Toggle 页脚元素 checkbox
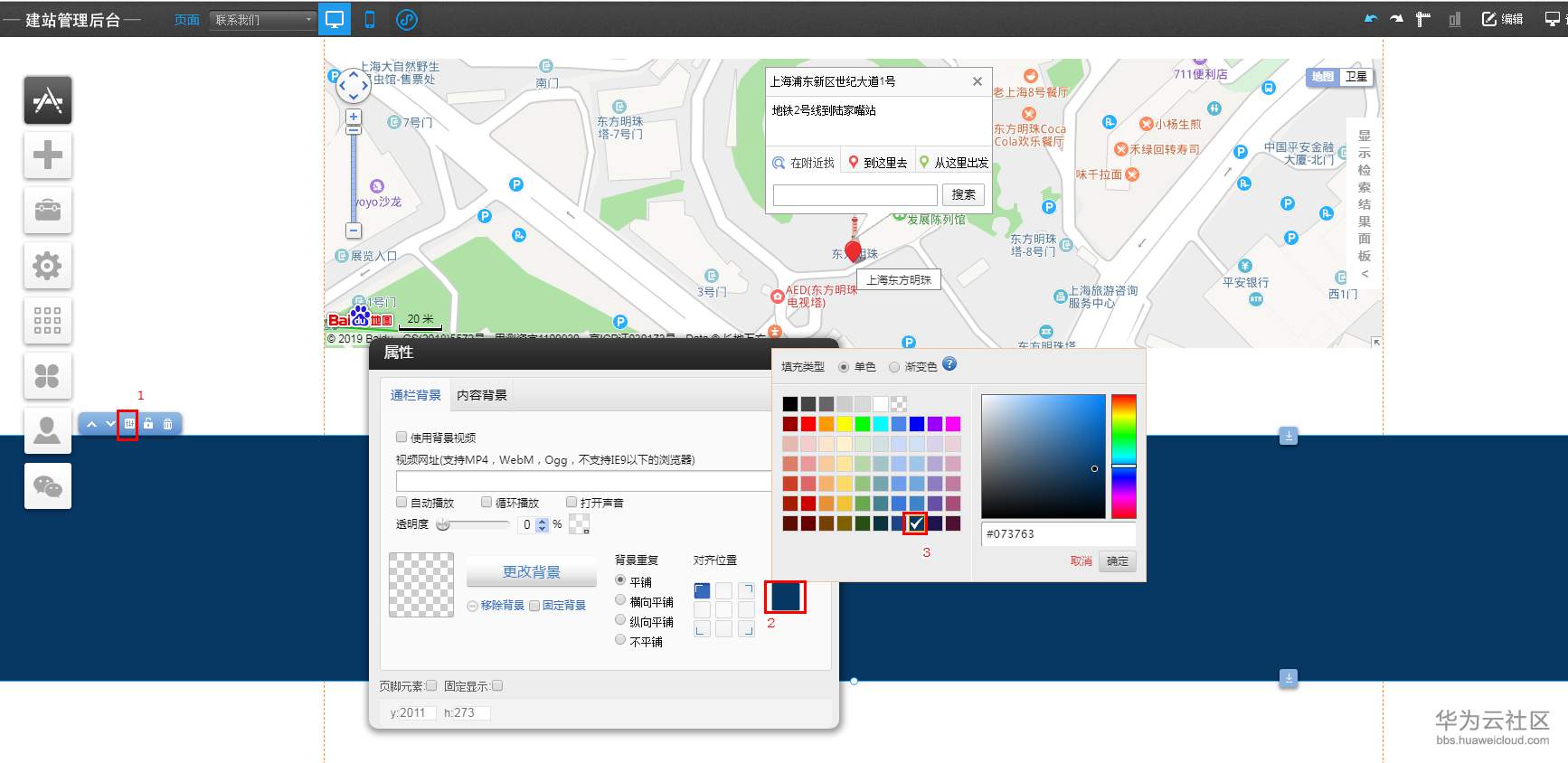Viewport: 1568px width, 763px height. click(431, 686)
